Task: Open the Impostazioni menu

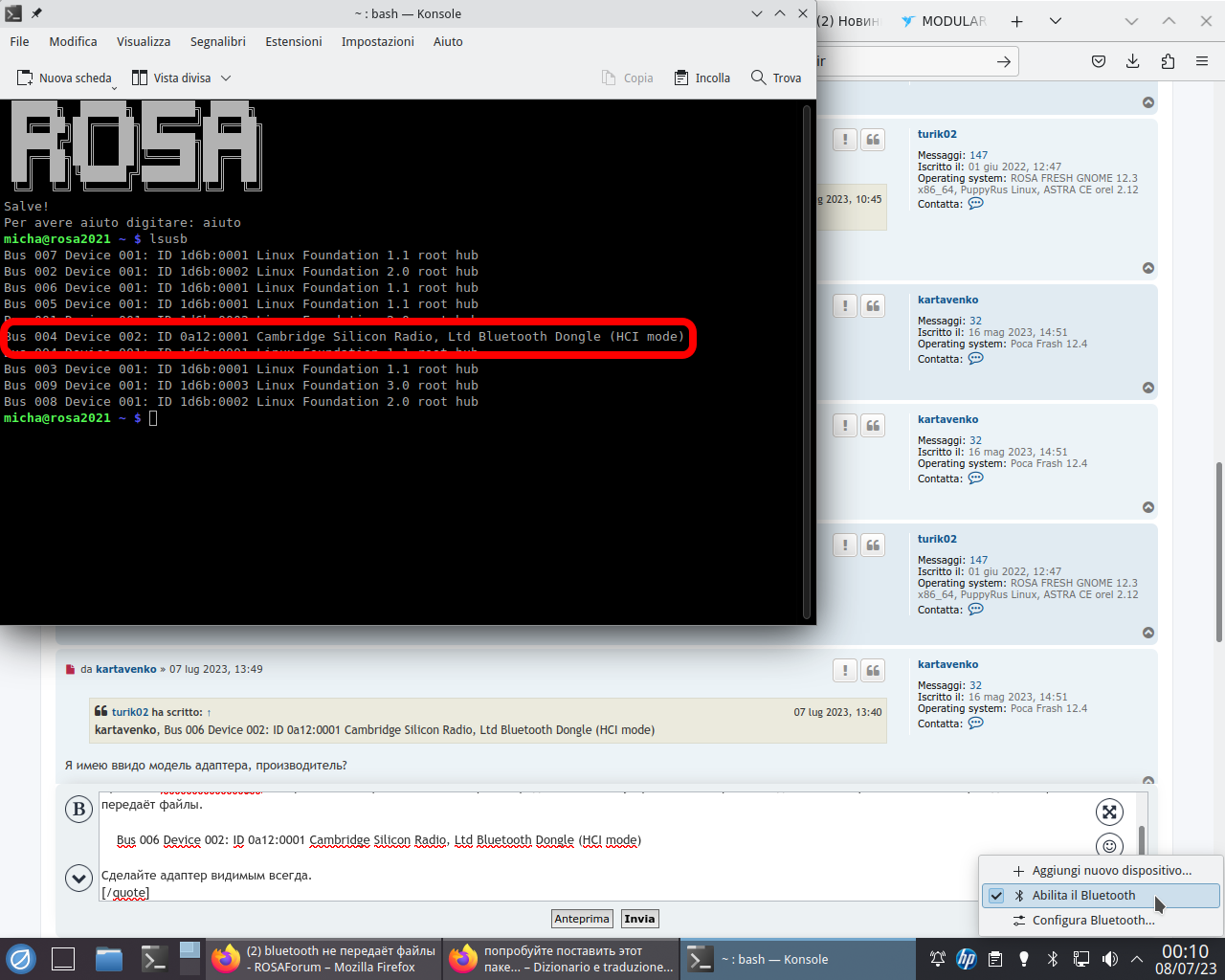Action: 377,41
